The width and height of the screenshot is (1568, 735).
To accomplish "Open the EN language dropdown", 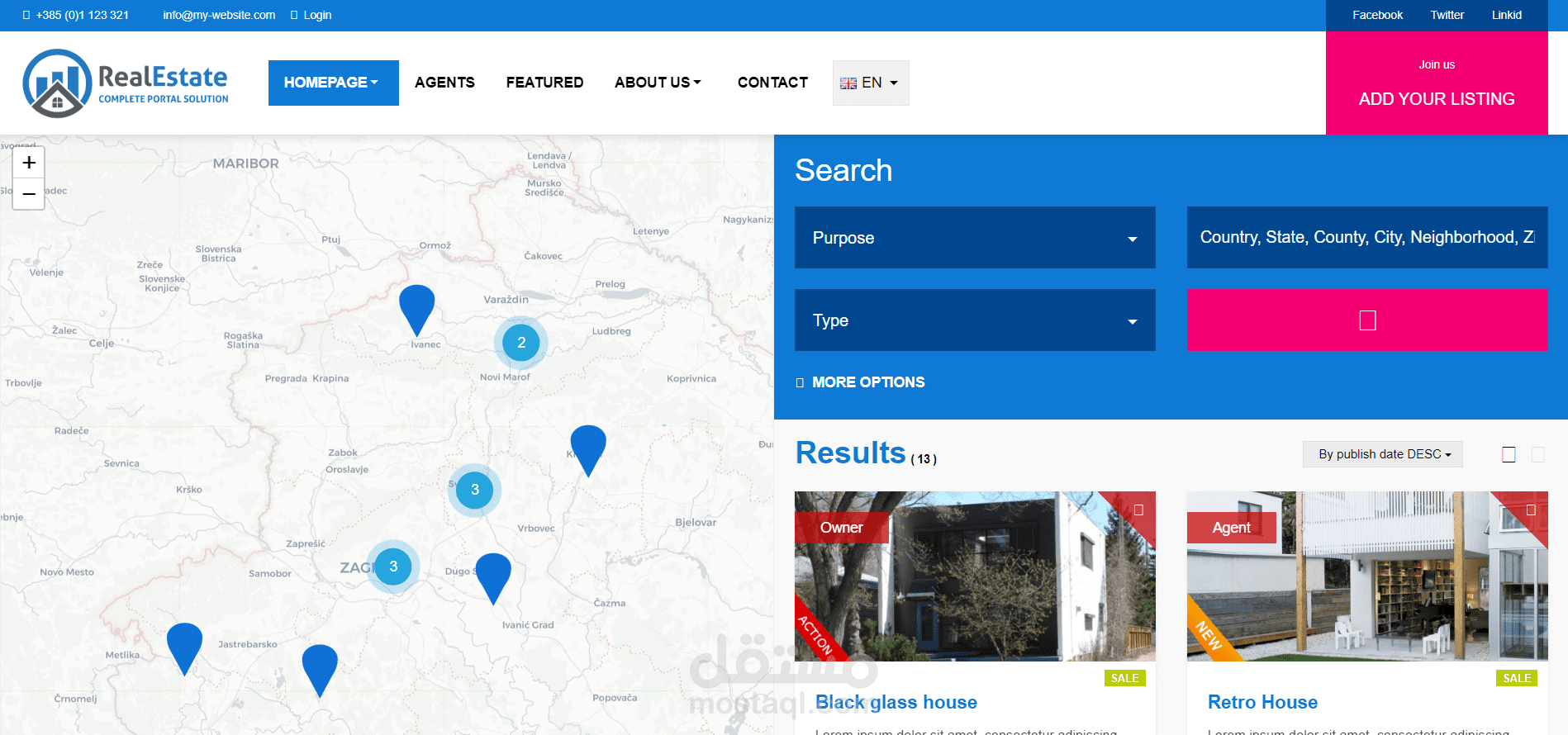I will click(x=871, y=83).
